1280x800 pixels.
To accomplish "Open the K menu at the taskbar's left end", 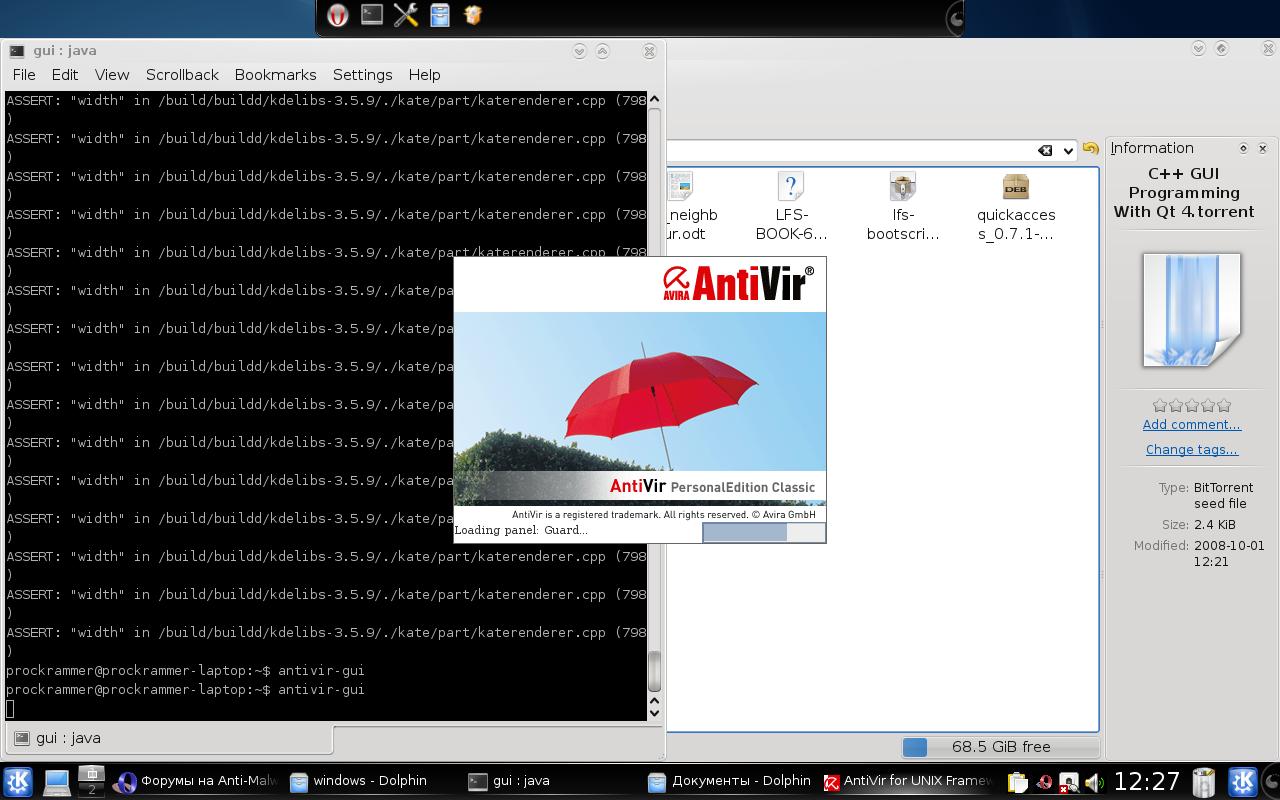I will point(18,781).
